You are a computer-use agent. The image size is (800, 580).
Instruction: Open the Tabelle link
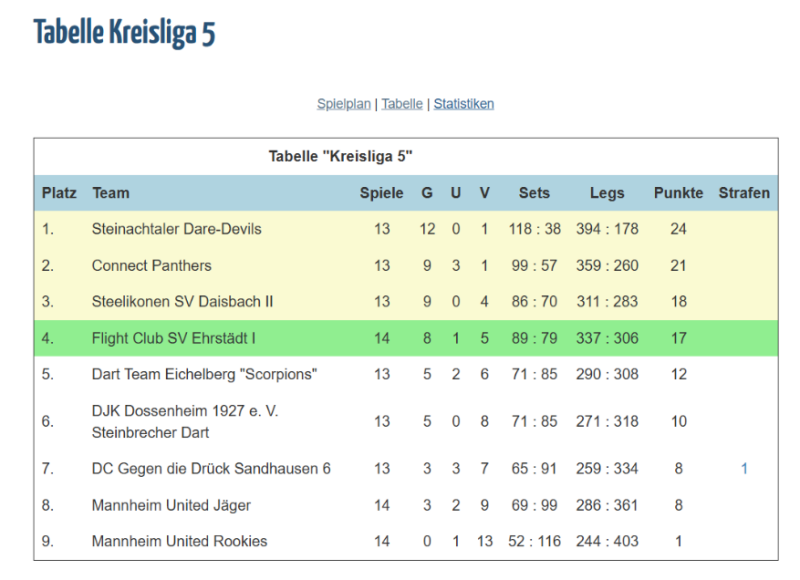click(402, 104)
